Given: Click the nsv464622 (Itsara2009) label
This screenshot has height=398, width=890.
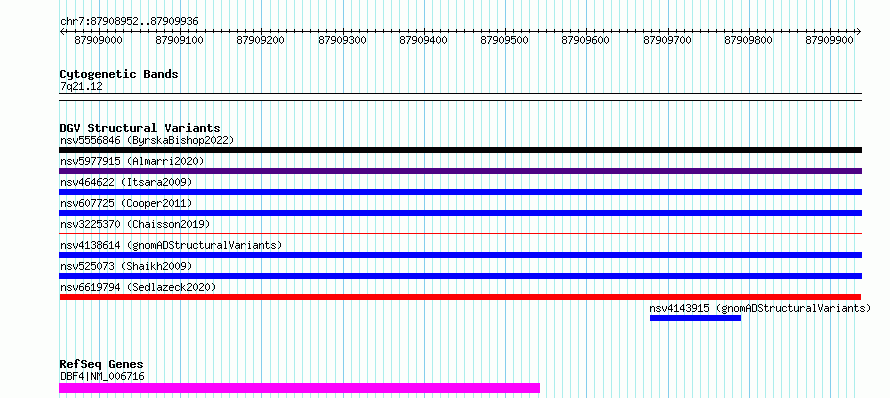Looking at the screenshot, I should (x=126, y=182).
